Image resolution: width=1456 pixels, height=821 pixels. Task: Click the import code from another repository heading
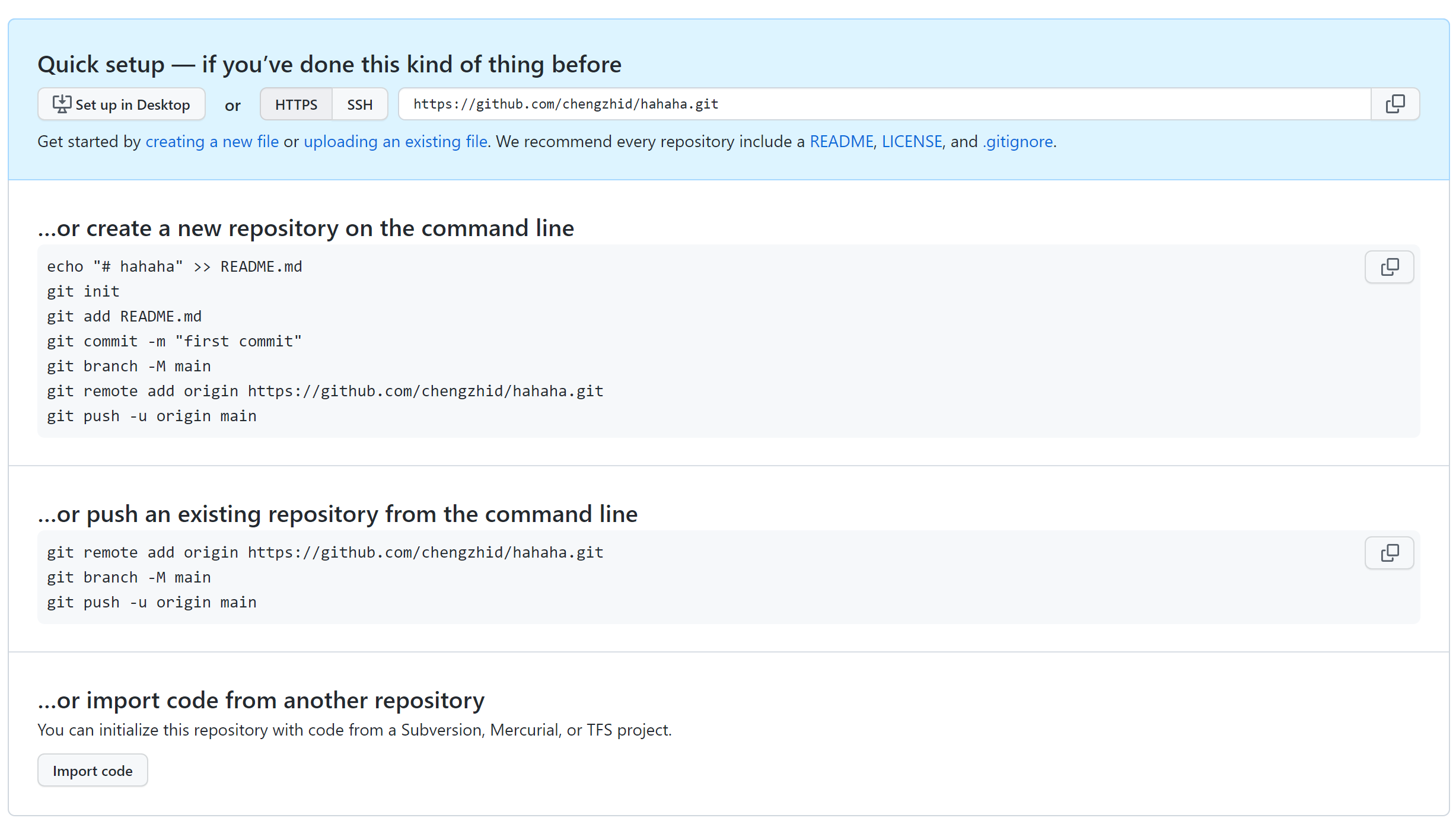click(261, 701)
